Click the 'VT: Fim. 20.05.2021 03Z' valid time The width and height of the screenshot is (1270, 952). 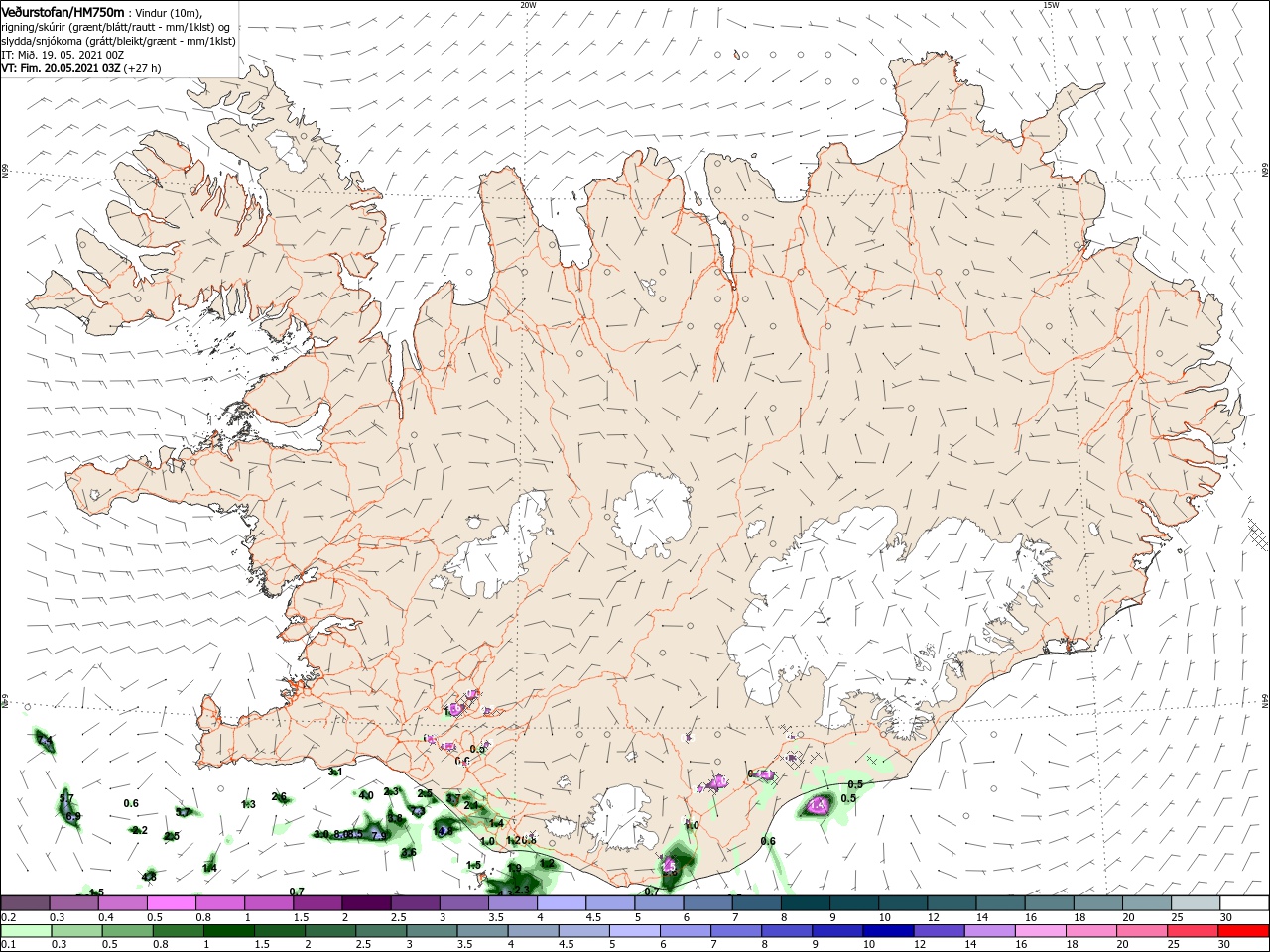pos(61,68)
